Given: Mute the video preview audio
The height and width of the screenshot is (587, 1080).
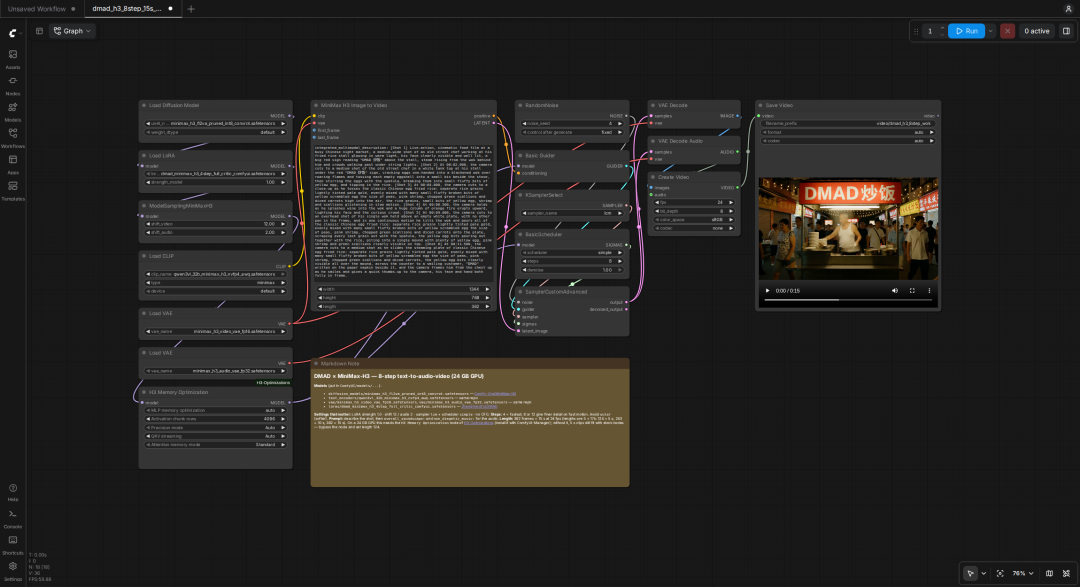Looking at the screenshot, I should tap(895, 291).
